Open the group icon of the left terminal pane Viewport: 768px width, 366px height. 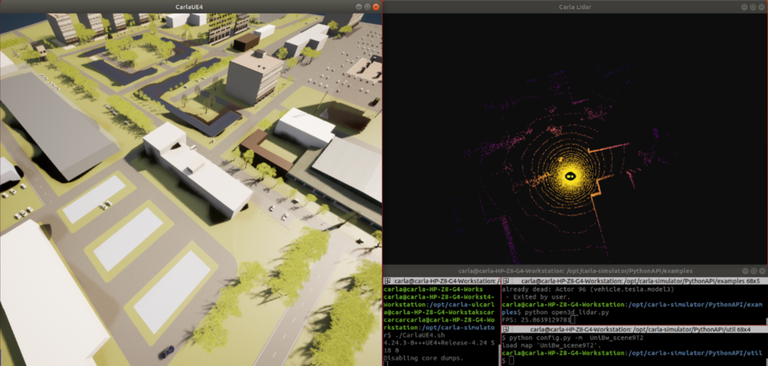tap(387, 281)
